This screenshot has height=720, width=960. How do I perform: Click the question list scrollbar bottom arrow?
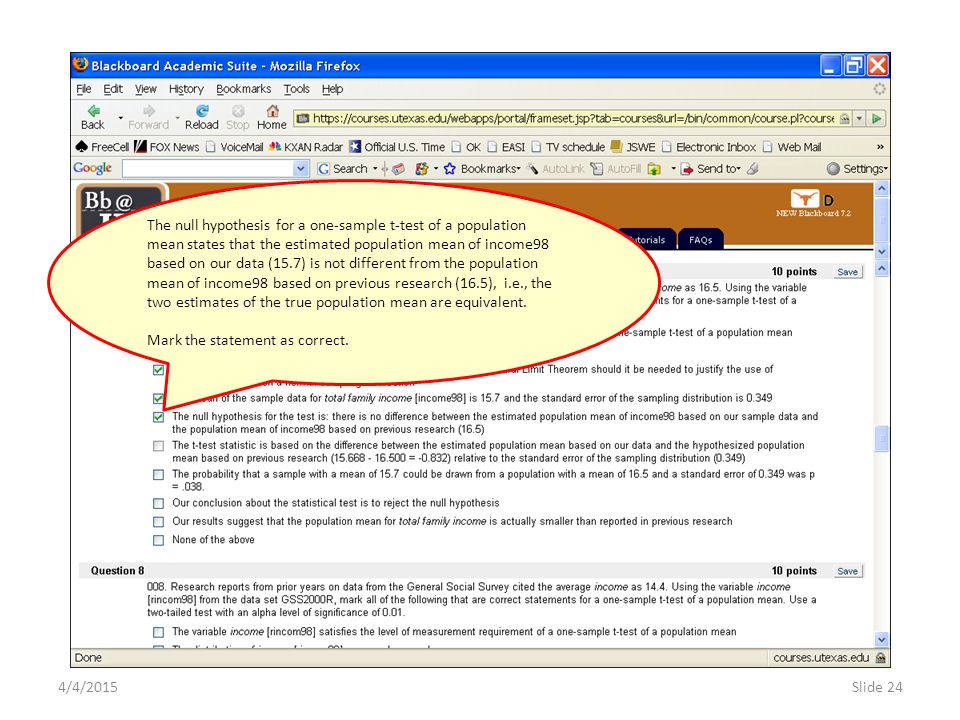[x=882, y=639]
